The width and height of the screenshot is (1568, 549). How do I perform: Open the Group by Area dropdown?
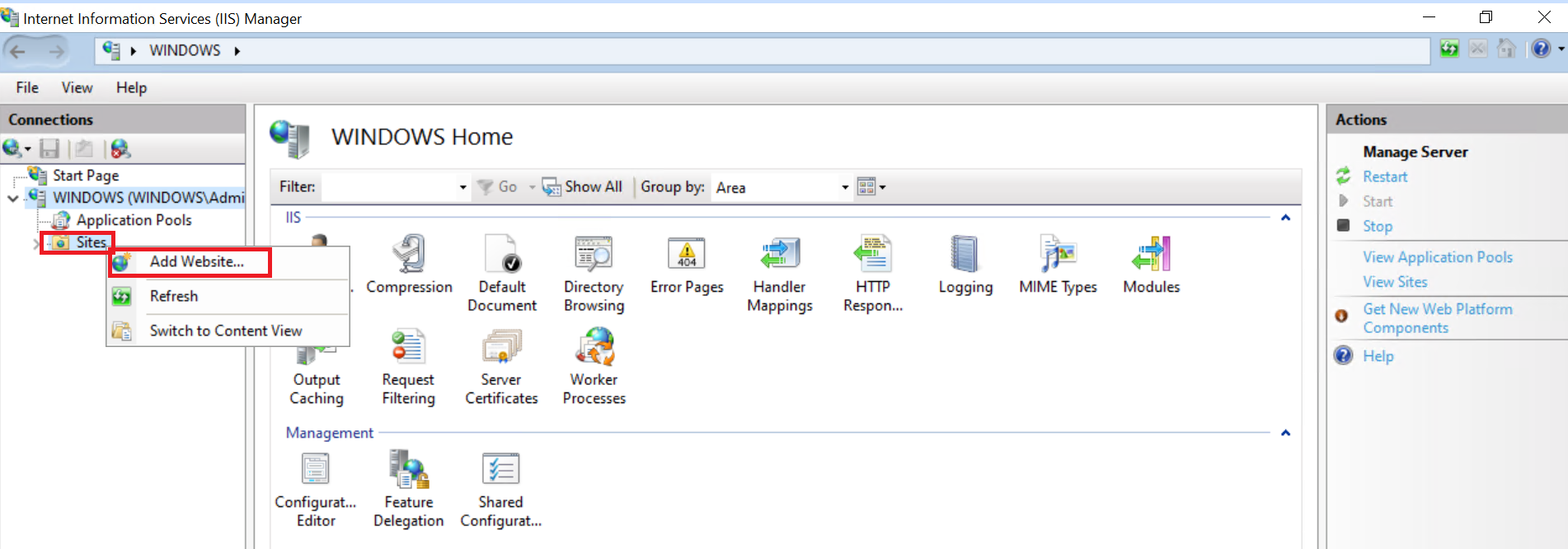[782, 187]
